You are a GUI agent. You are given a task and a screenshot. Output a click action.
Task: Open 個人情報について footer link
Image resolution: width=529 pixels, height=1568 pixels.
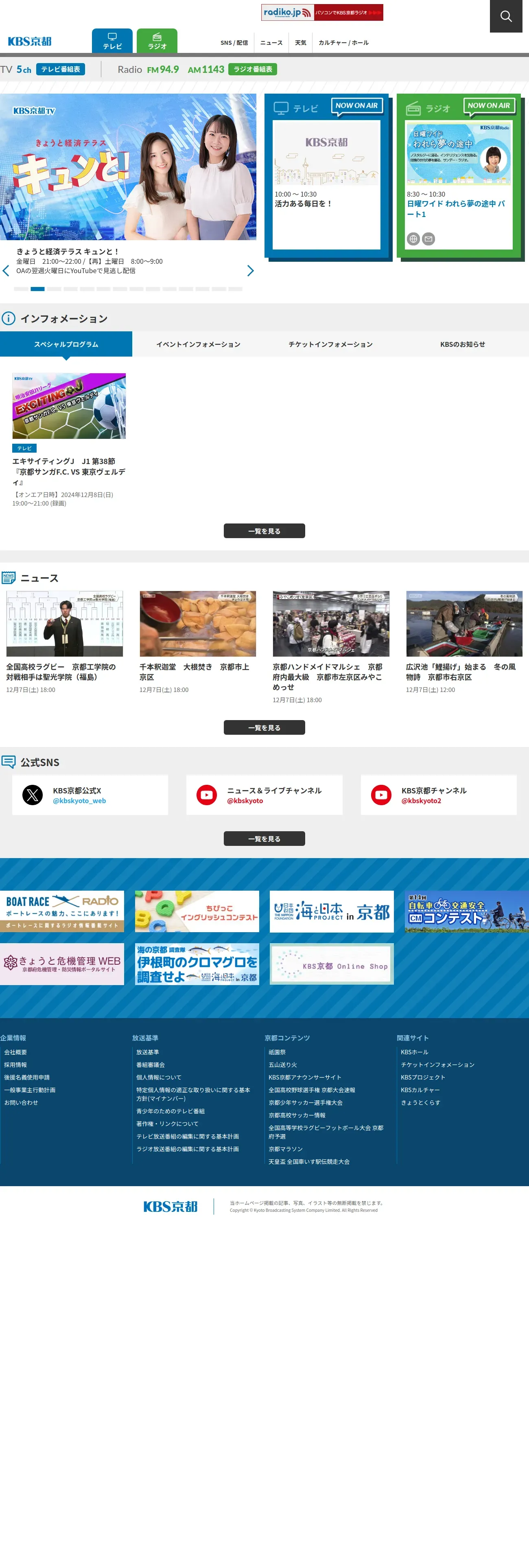coord(159,1077)
